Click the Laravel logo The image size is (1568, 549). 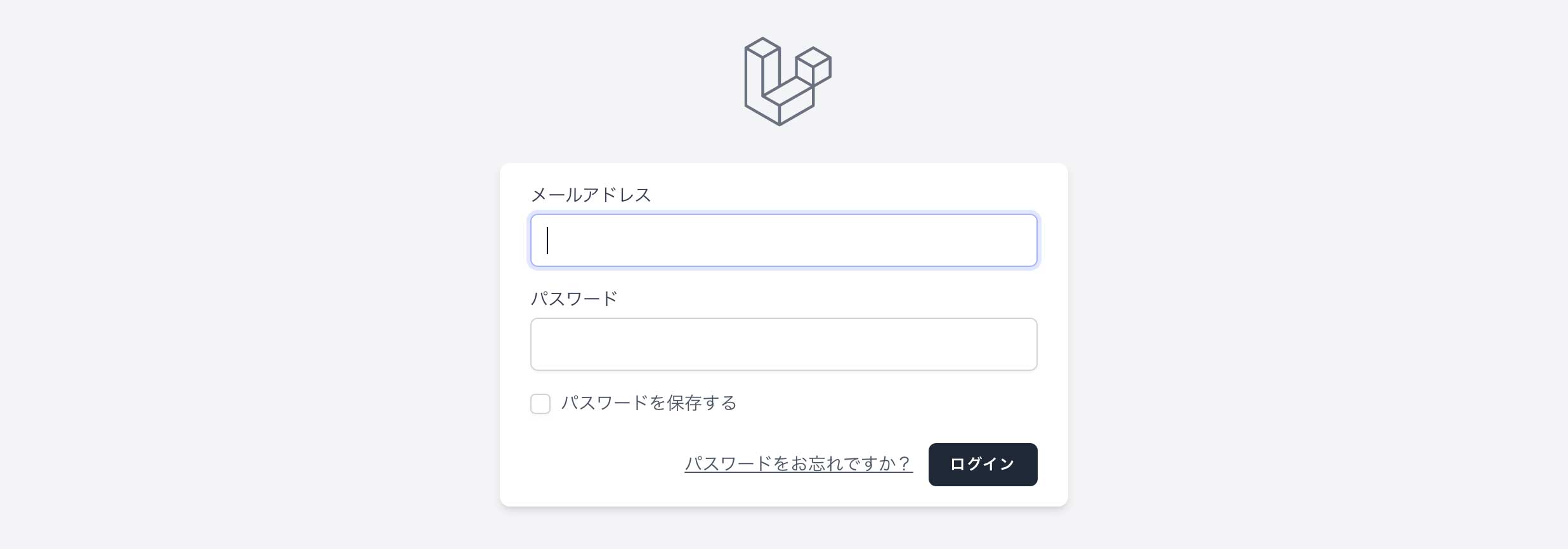[787, 81]
